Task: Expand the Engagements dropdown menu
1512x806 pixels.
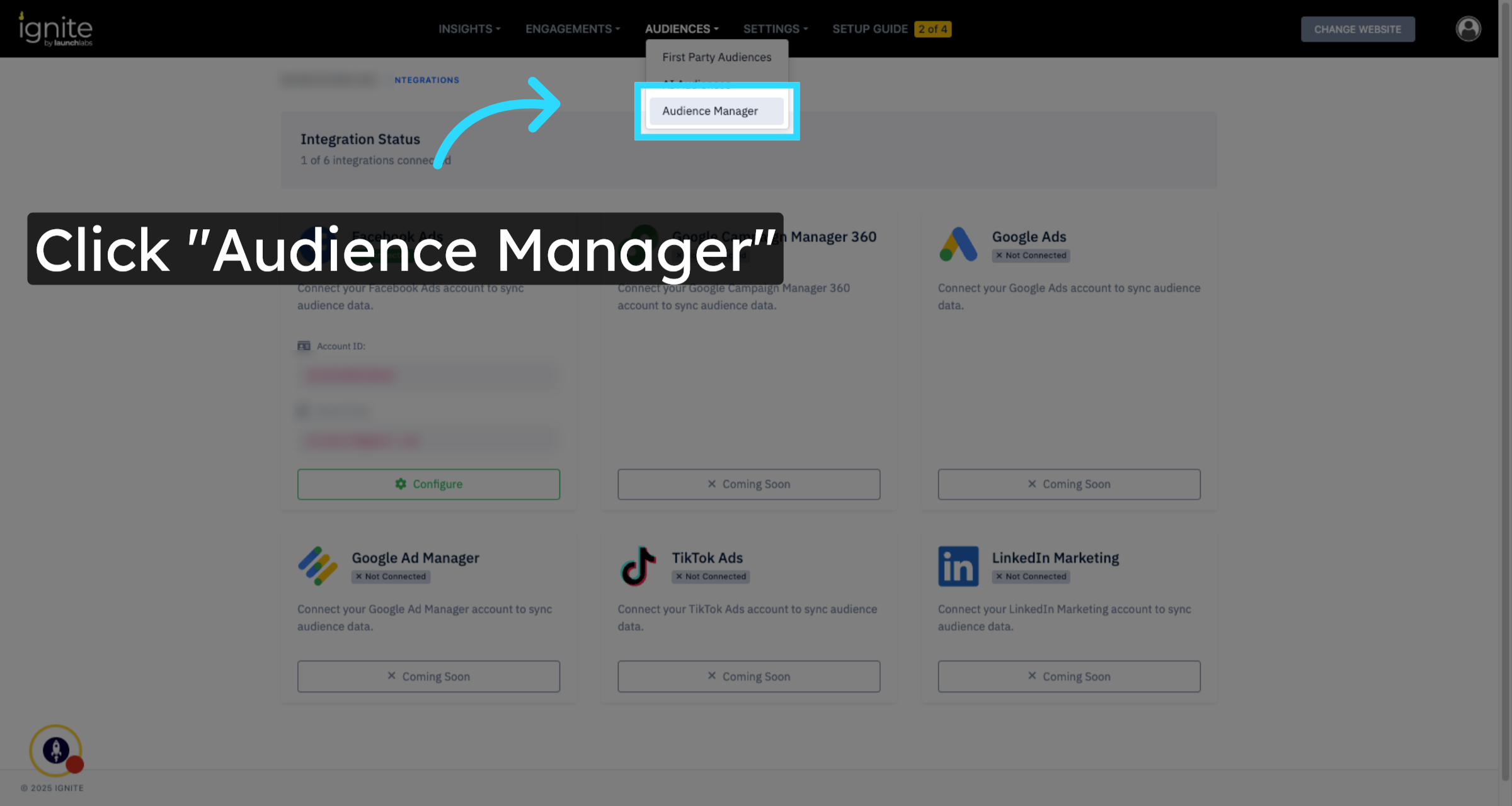Action: [x=573, y=29]
